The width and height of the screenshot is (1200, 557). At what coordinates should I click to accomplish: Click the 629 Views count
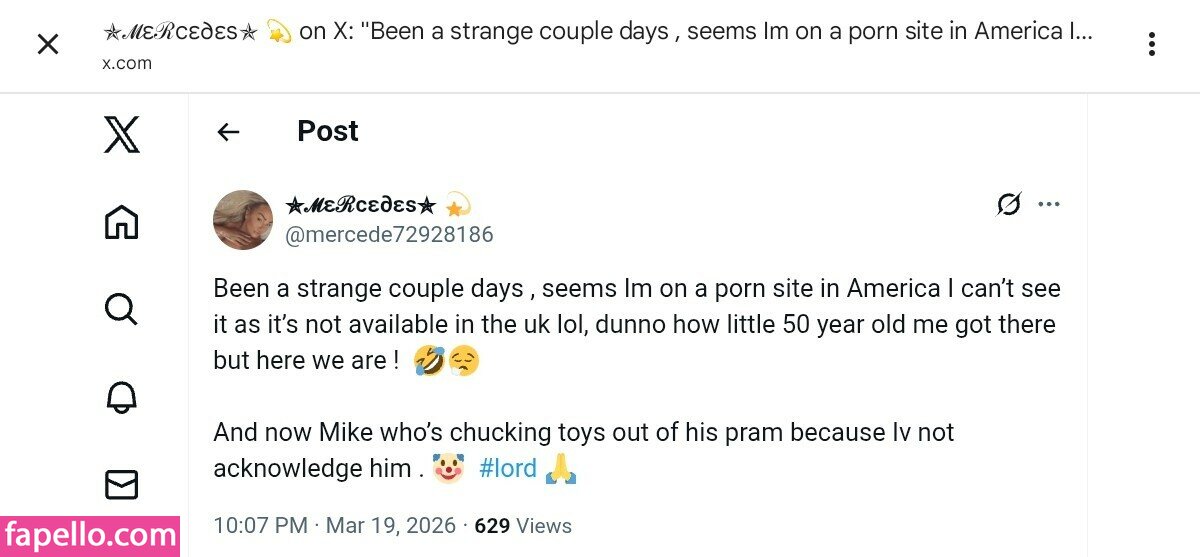523,526
